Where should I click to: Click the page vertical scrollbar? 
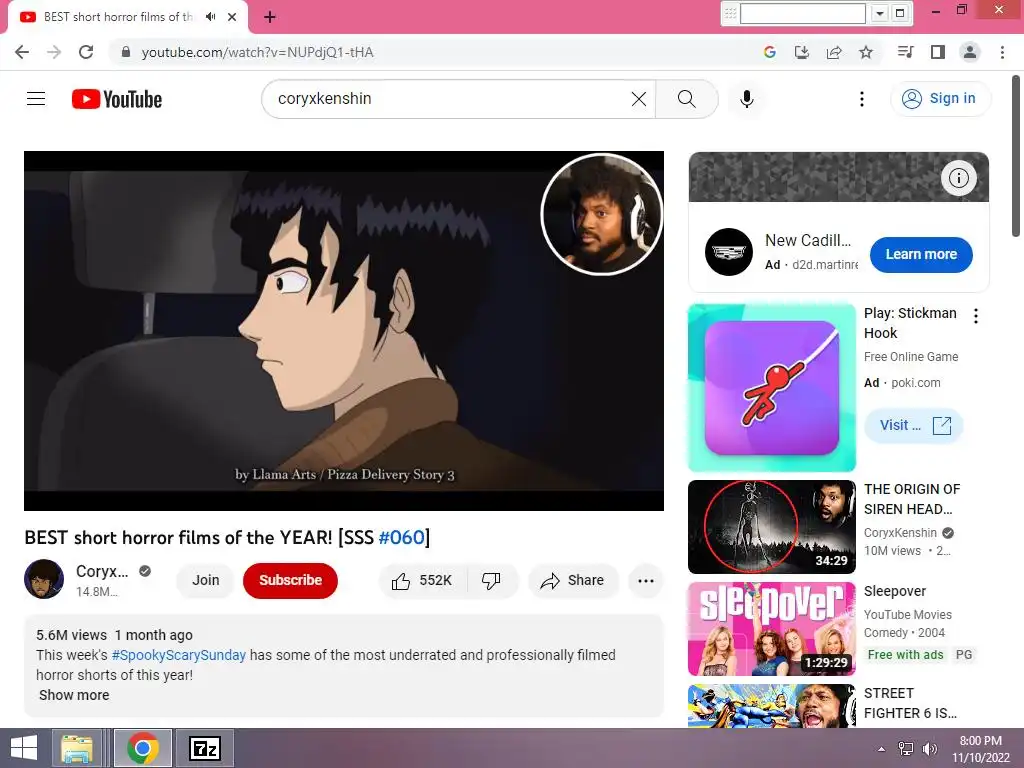point(1016,157)
